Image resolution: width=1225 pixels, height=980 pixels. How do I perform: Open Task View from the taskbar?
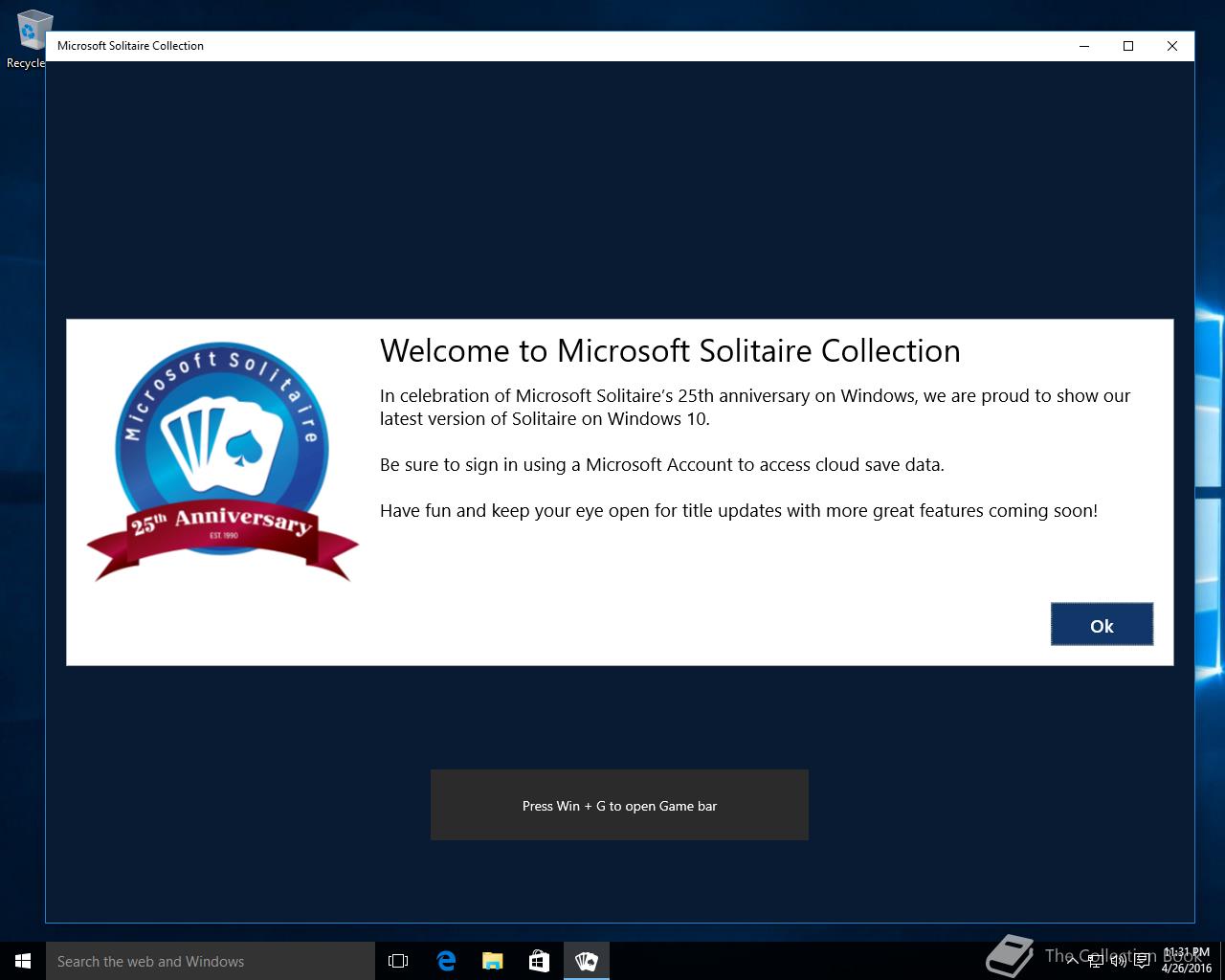point(398,961)
